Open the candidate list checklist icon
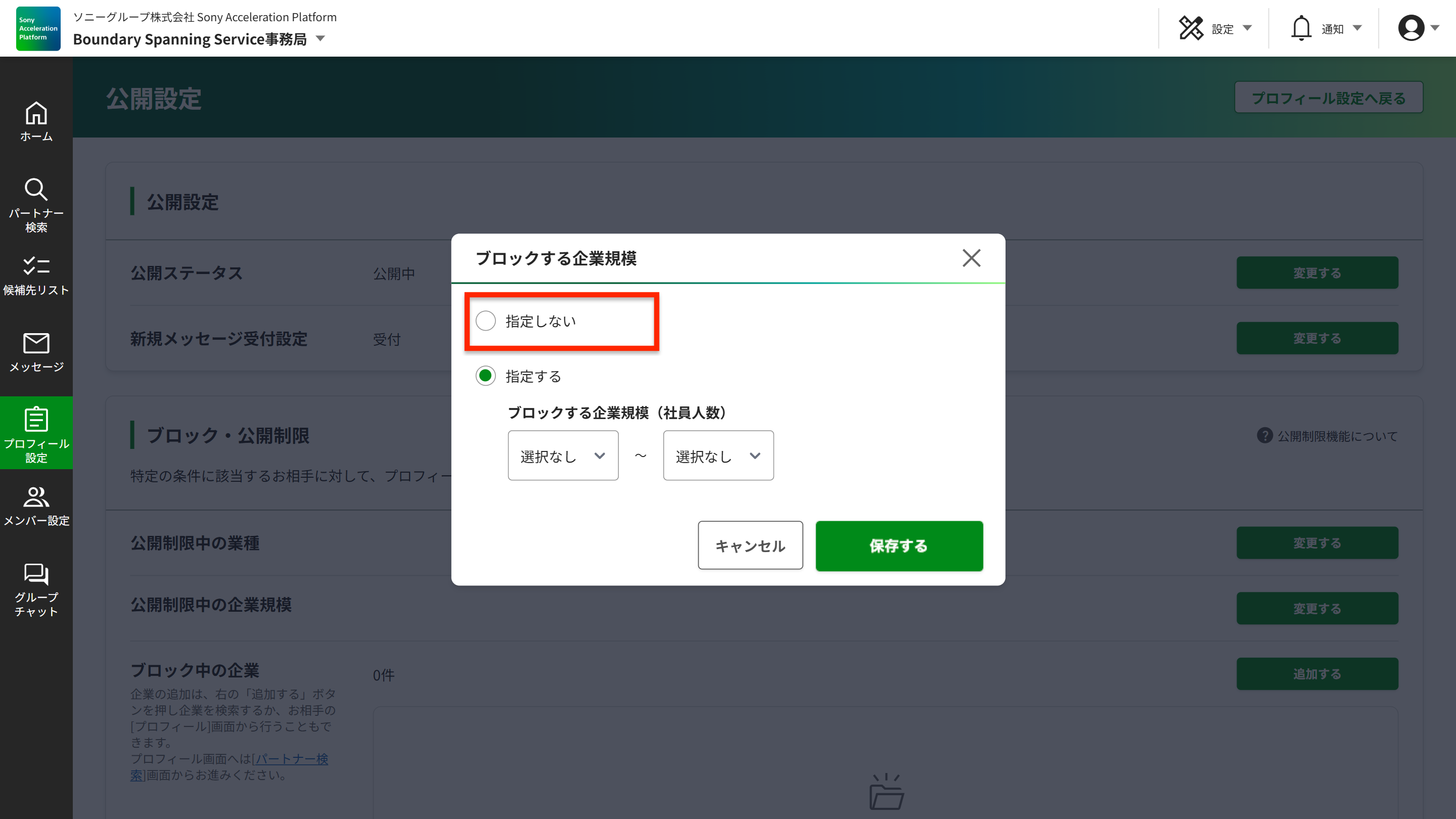 pyautogui.click(x=36, y=265)
